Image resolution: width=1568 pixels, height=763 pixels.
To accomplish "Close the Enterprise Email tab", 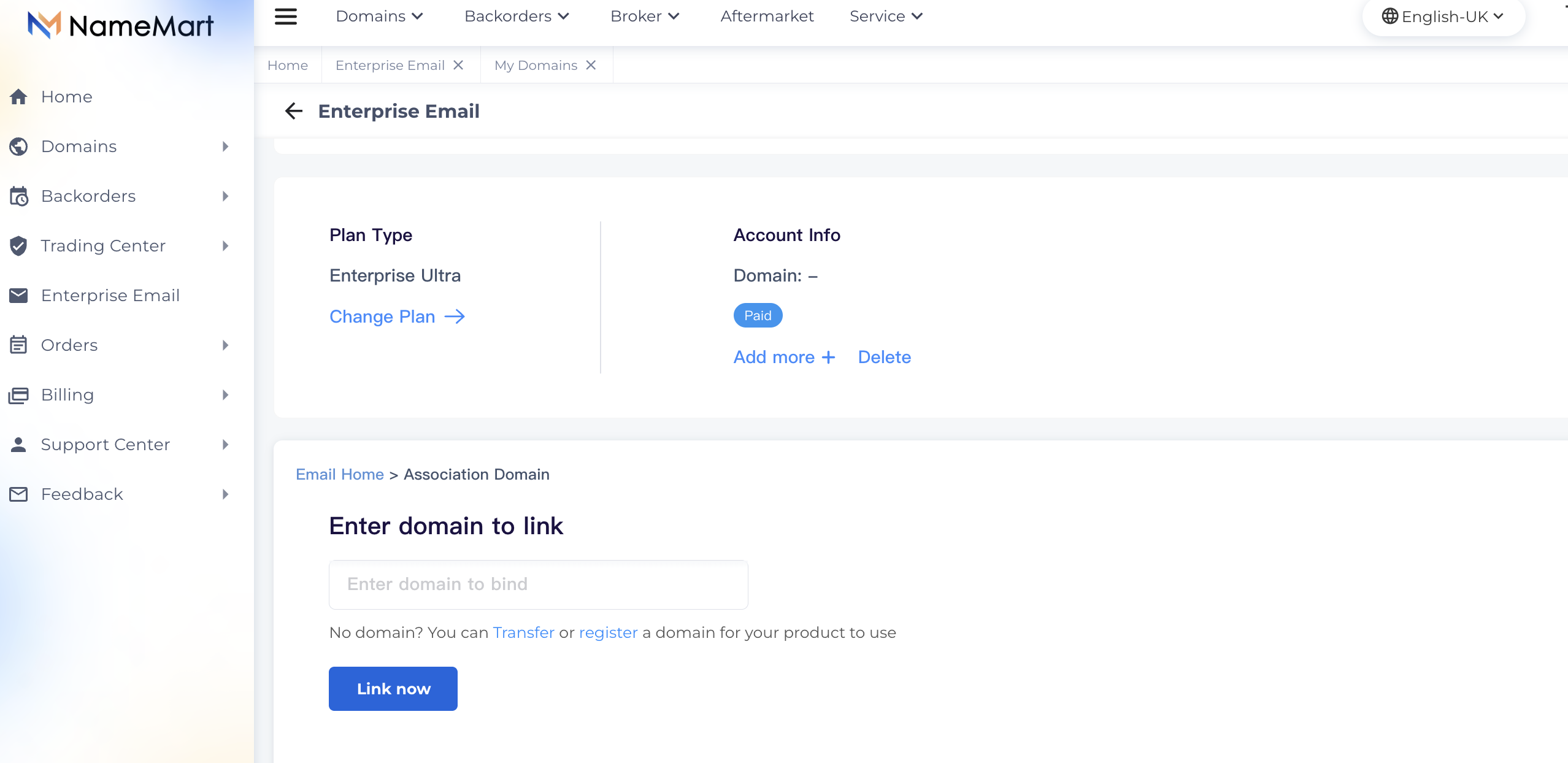I will [x=458, y=65].
